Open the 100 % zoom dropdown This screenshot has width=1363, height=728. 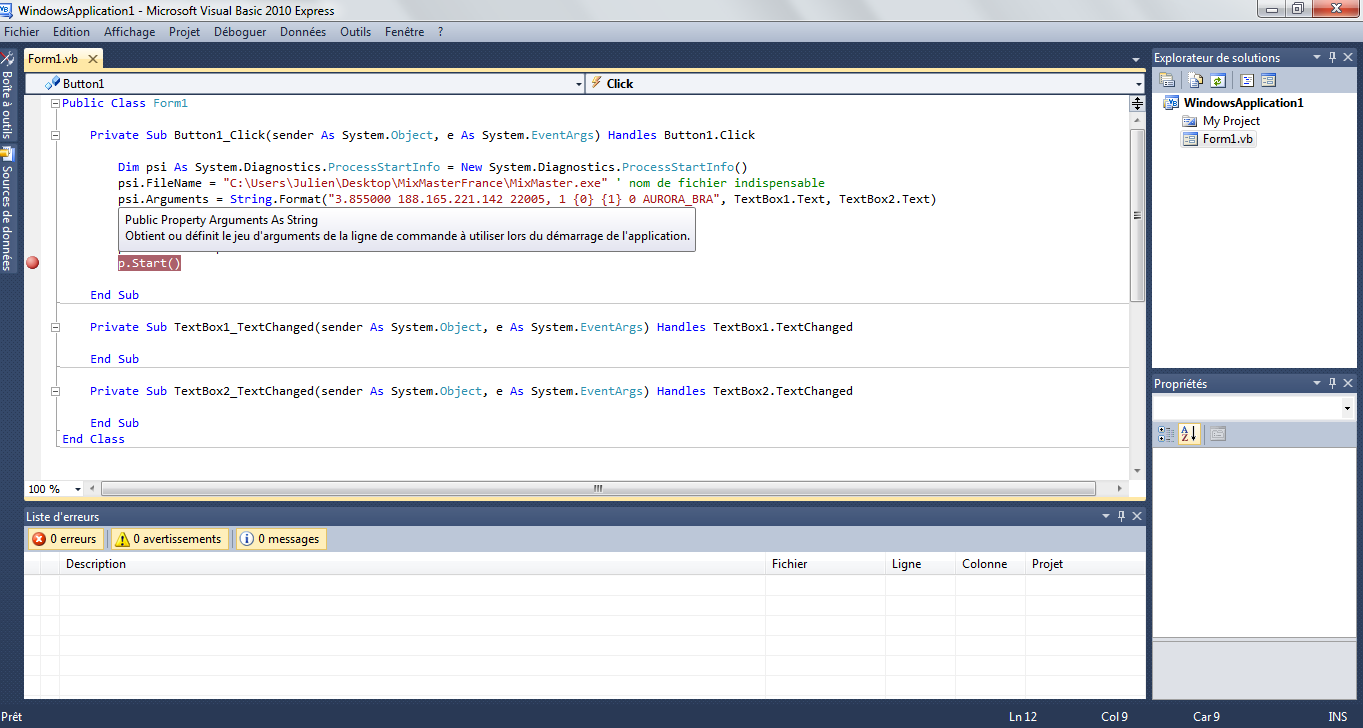point(80,489)
